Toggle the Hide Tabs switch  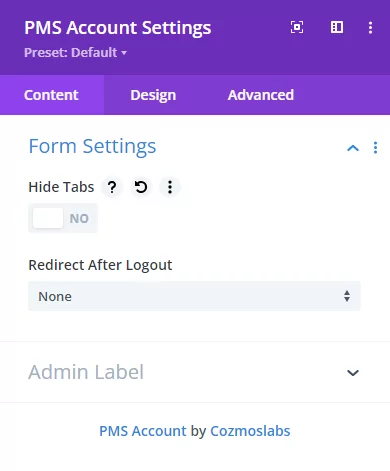63,218
